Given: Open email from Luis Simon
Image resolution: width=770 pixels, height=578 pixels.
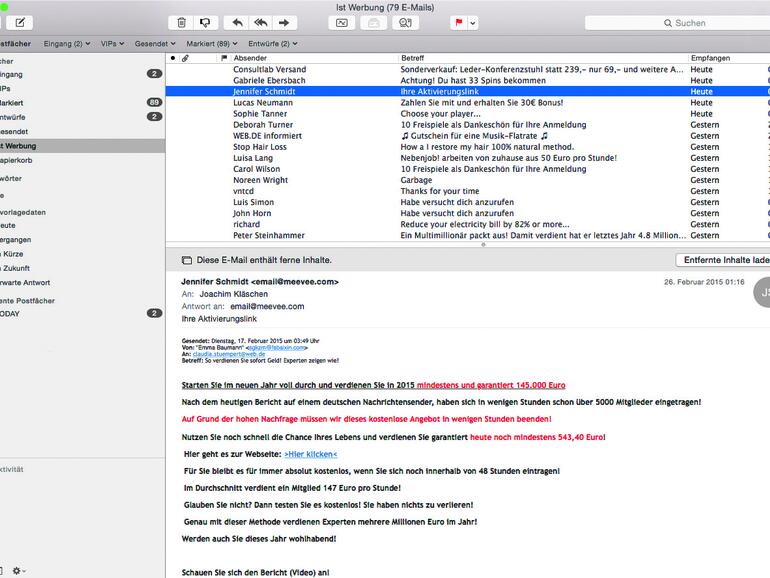Looking at the screenshot, I should (x=468, y=202).
